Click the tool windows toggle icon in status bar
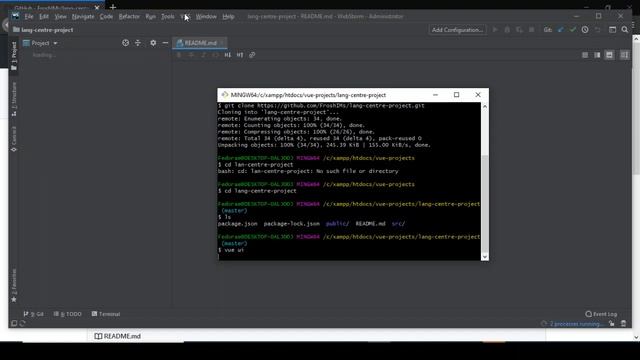Viewport: 640px width, 360px height. tap(14, 324)
